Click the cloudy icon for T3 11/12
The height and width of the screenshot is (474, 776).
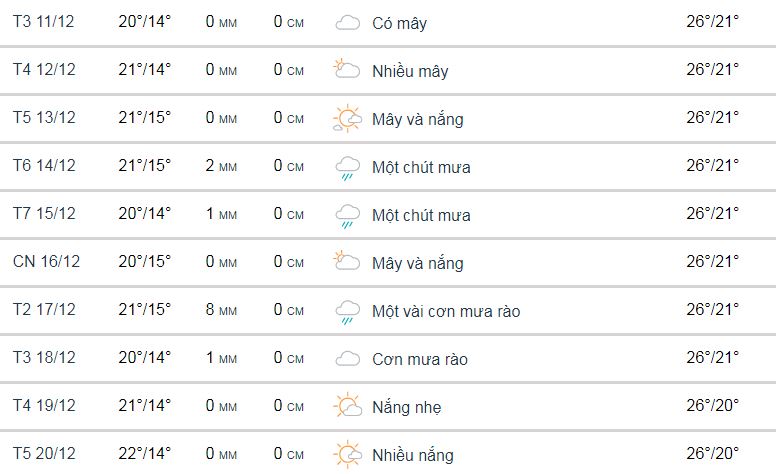(347, 23)
